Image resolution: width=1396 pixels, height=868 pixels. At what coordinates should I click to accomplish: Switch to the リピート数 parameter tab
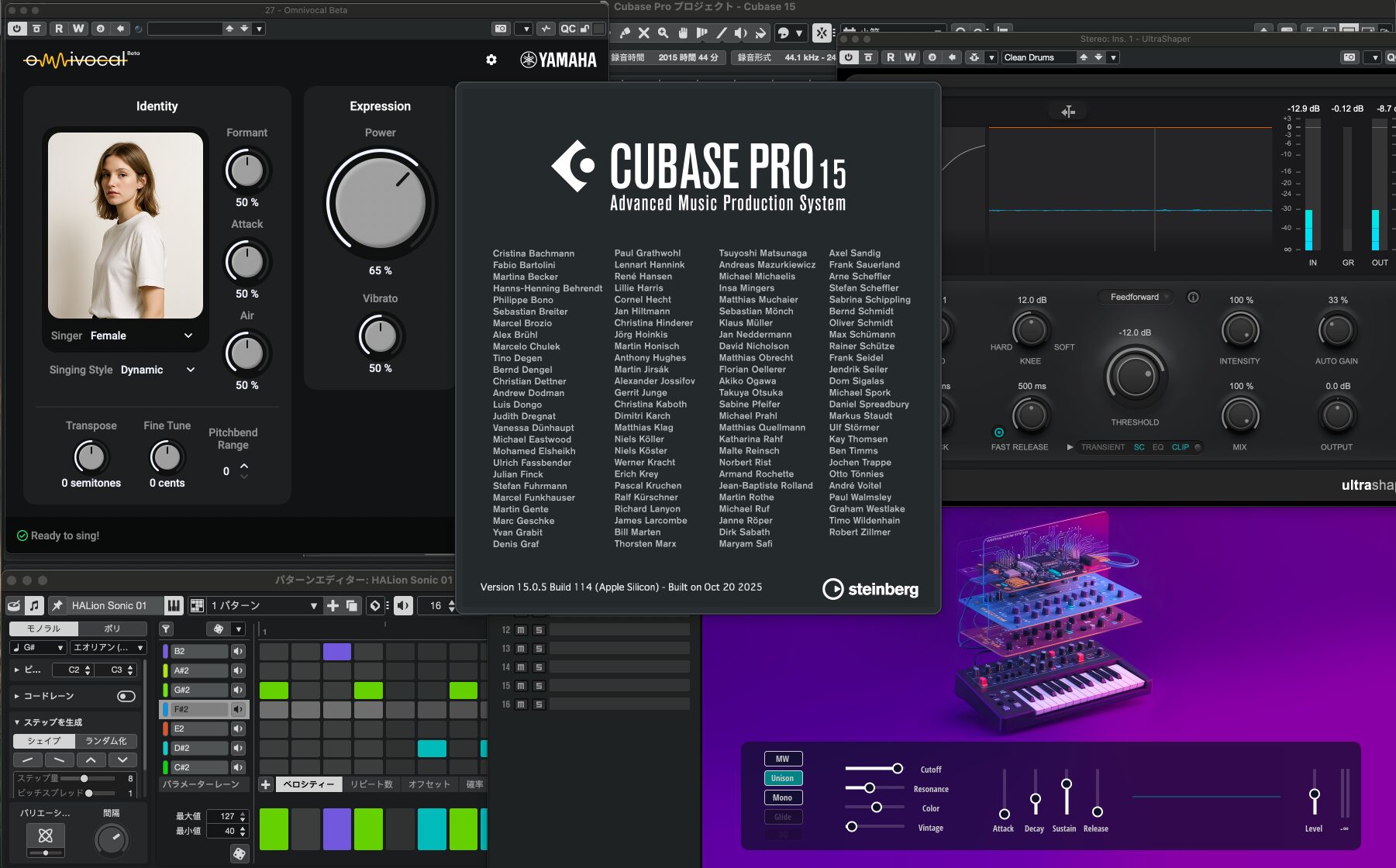pyautogui.click(x=371, y=784)
